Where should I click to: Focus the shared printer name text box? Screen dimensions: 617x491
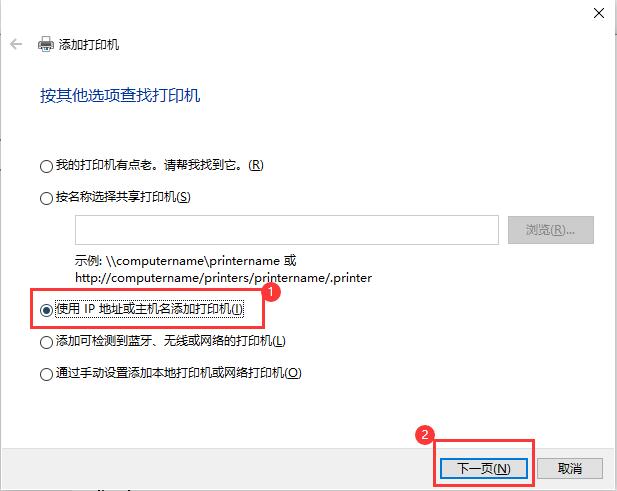[287, 230]
